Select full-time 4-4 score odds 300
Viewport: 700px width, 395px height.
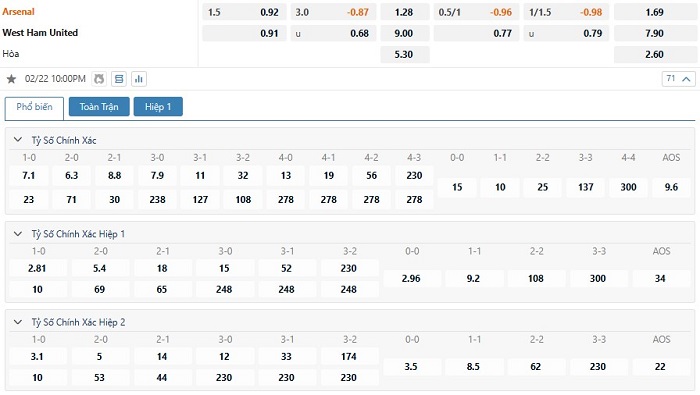point(628,187)
